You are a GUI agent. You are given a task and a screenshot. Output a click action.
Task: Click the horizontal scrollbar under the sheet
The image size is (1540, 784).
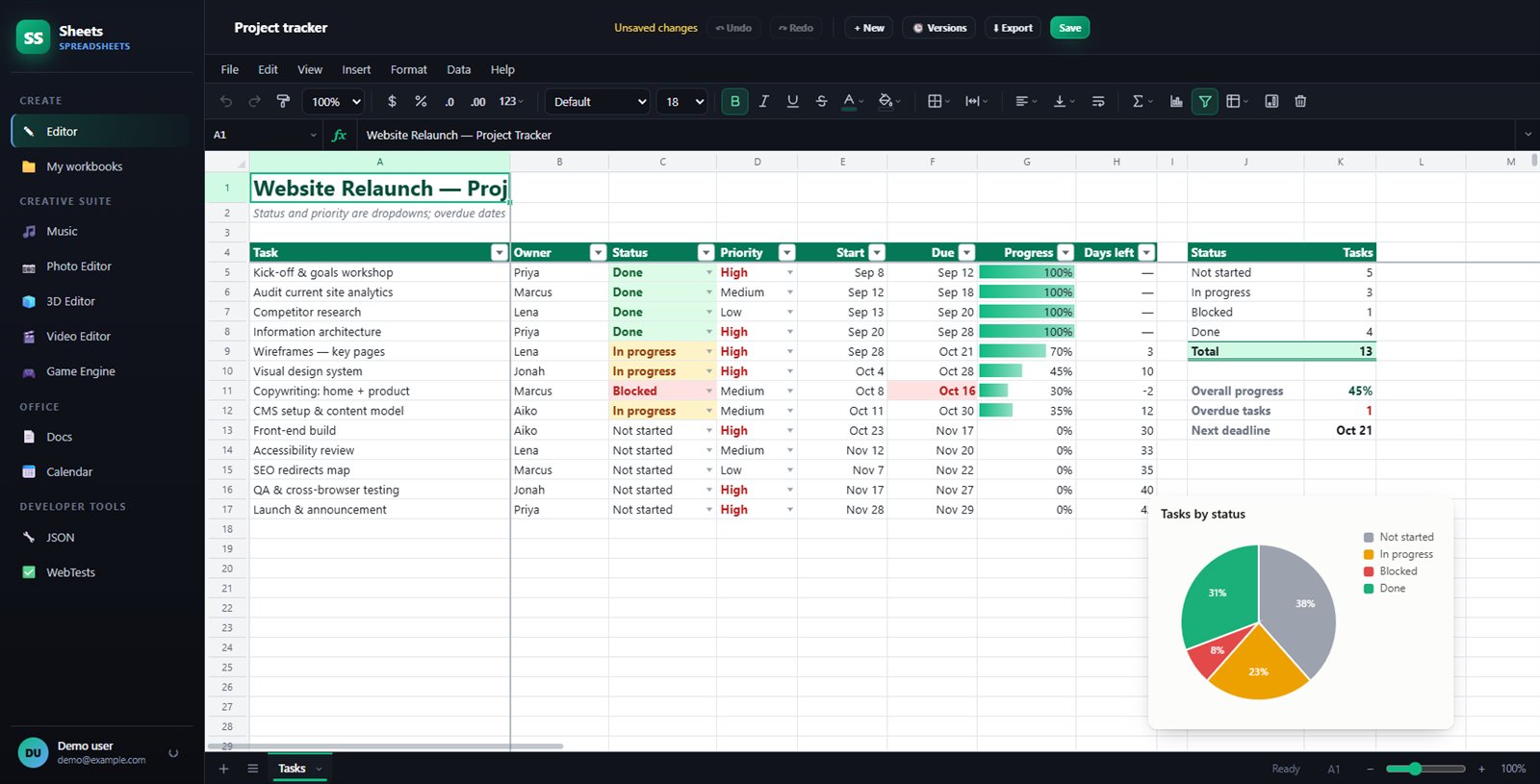tap(385, 746)
